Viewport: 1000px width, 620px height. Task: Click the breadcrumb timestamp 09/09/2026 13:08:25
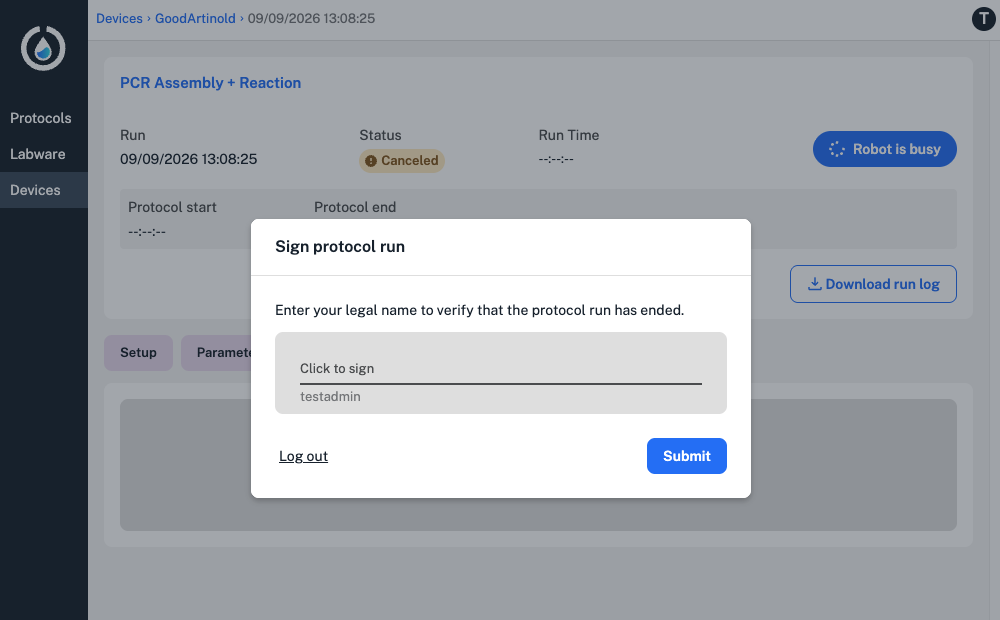tap(311, 18)
